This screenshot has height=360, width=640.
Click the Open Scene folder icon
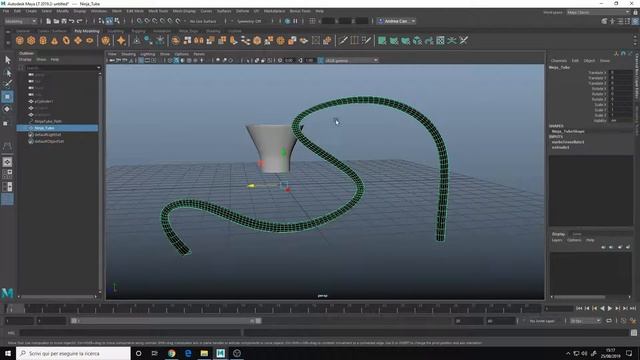tap(56, 21)
